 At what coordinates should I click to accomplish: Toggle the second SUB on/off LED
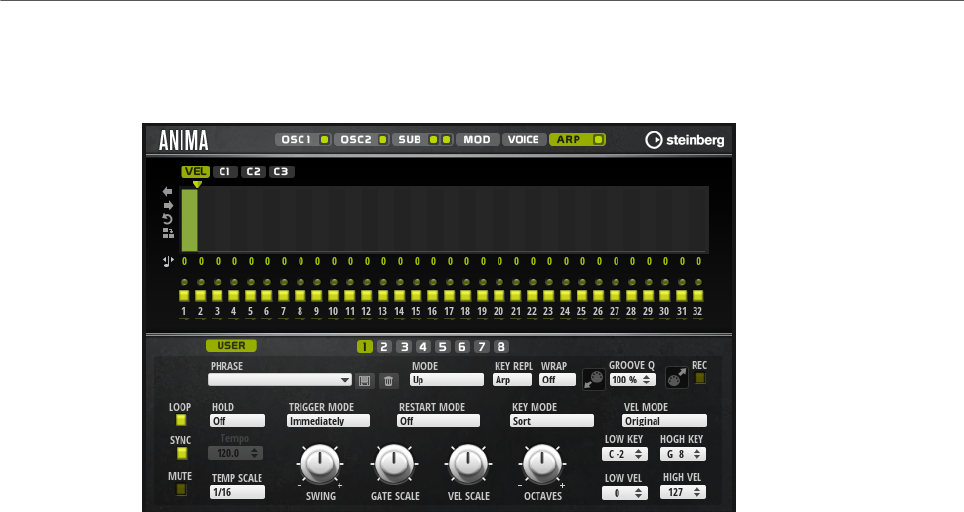coord(446,140)
